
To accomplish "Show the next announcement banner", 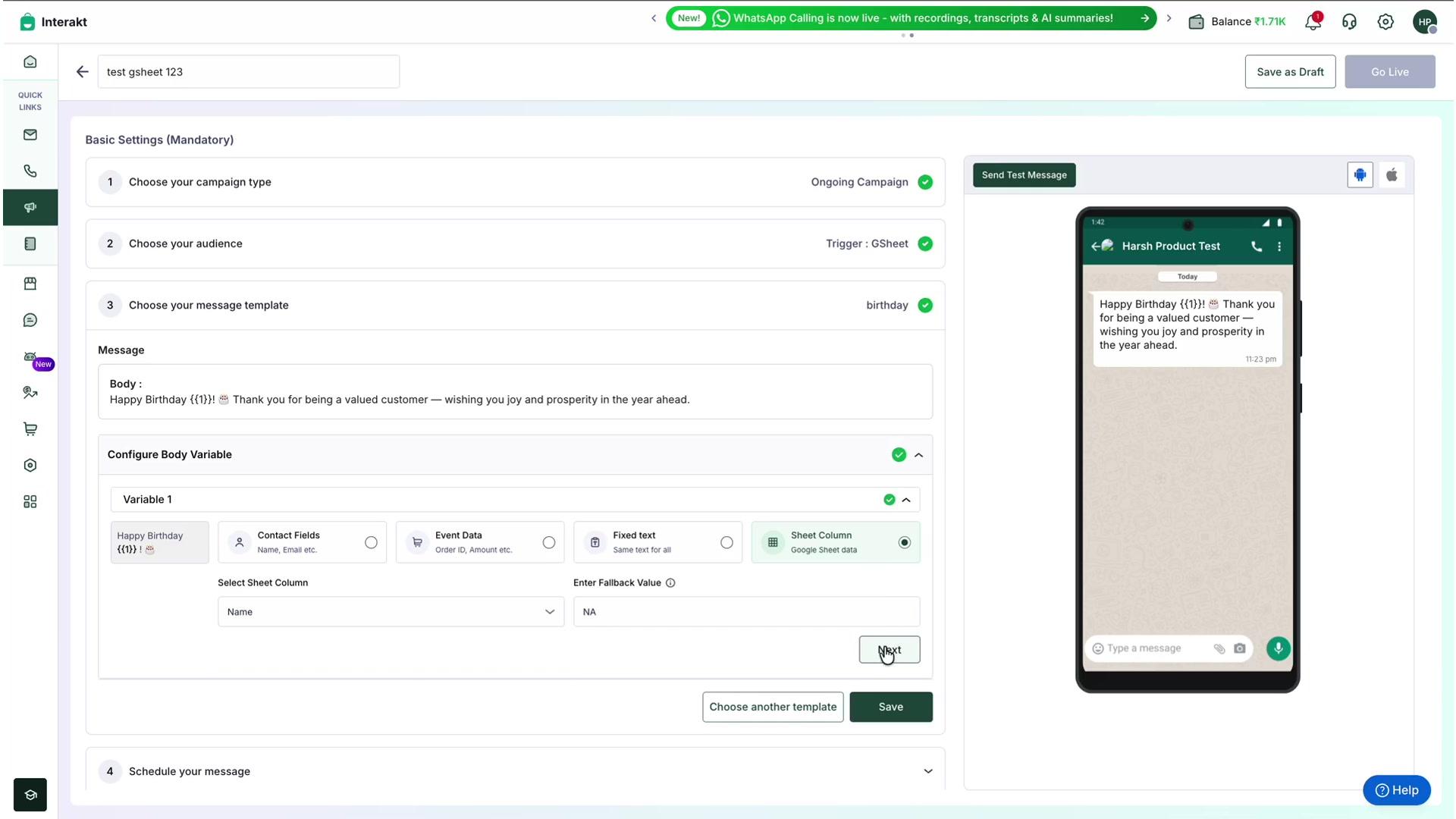I will (1169, 18).
